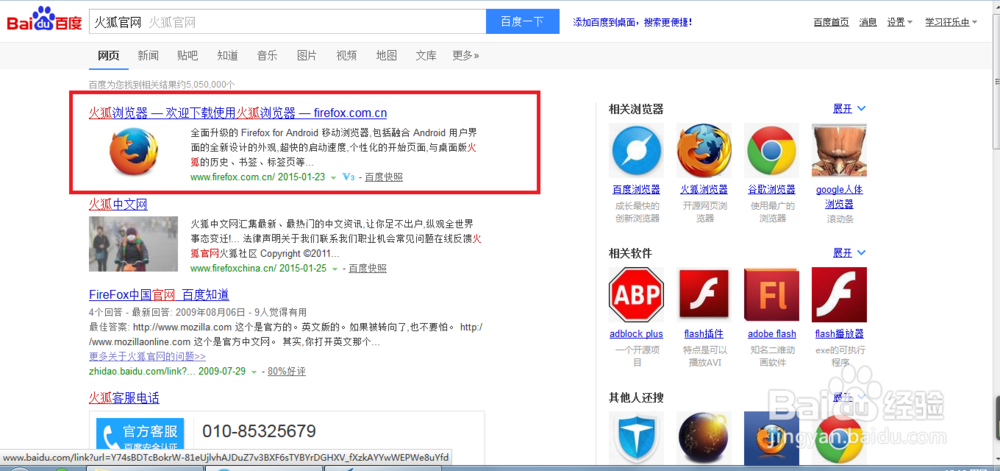
Task: Click the search input field containing 火狐官网
Action: pos(287,22)
